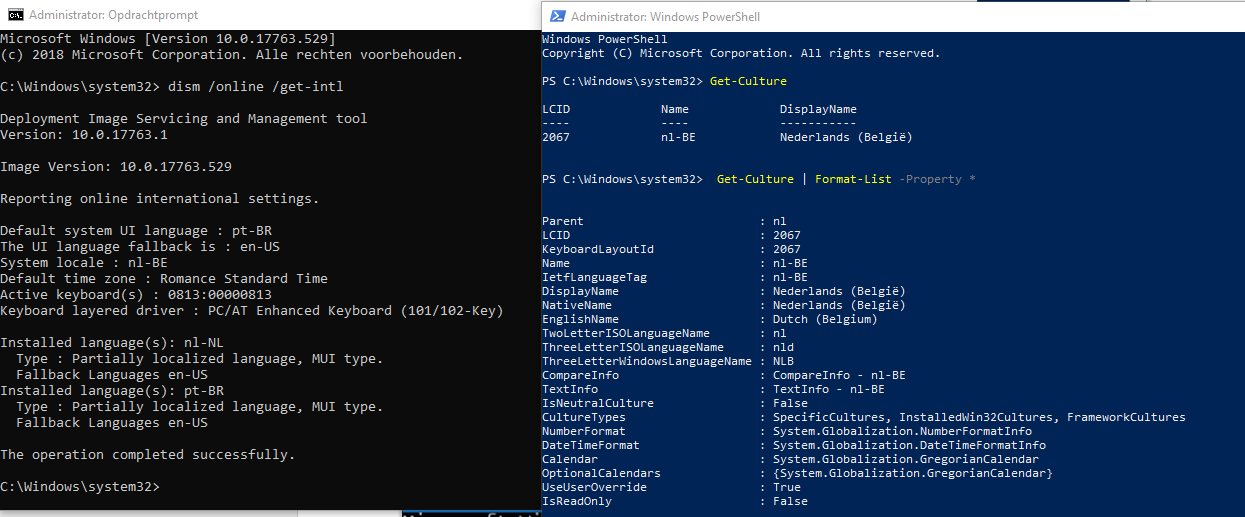
Task: Click the 'EnglishName' property row
Action: pos(710,319)
